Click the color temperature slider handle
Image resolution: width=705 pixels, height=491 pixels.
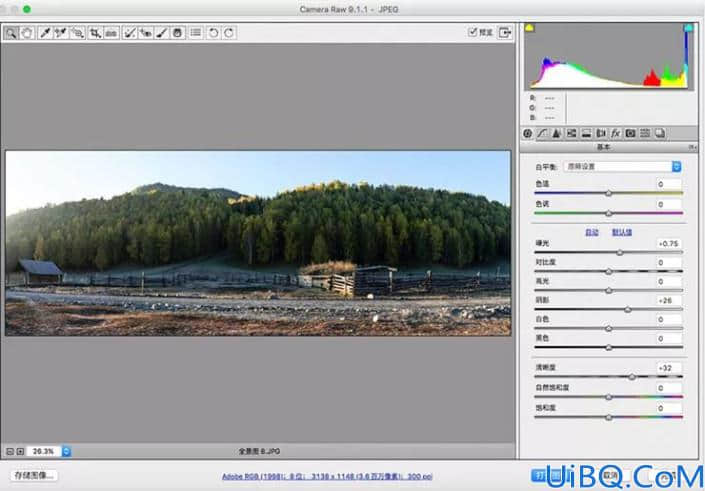[x=608, y=193]
